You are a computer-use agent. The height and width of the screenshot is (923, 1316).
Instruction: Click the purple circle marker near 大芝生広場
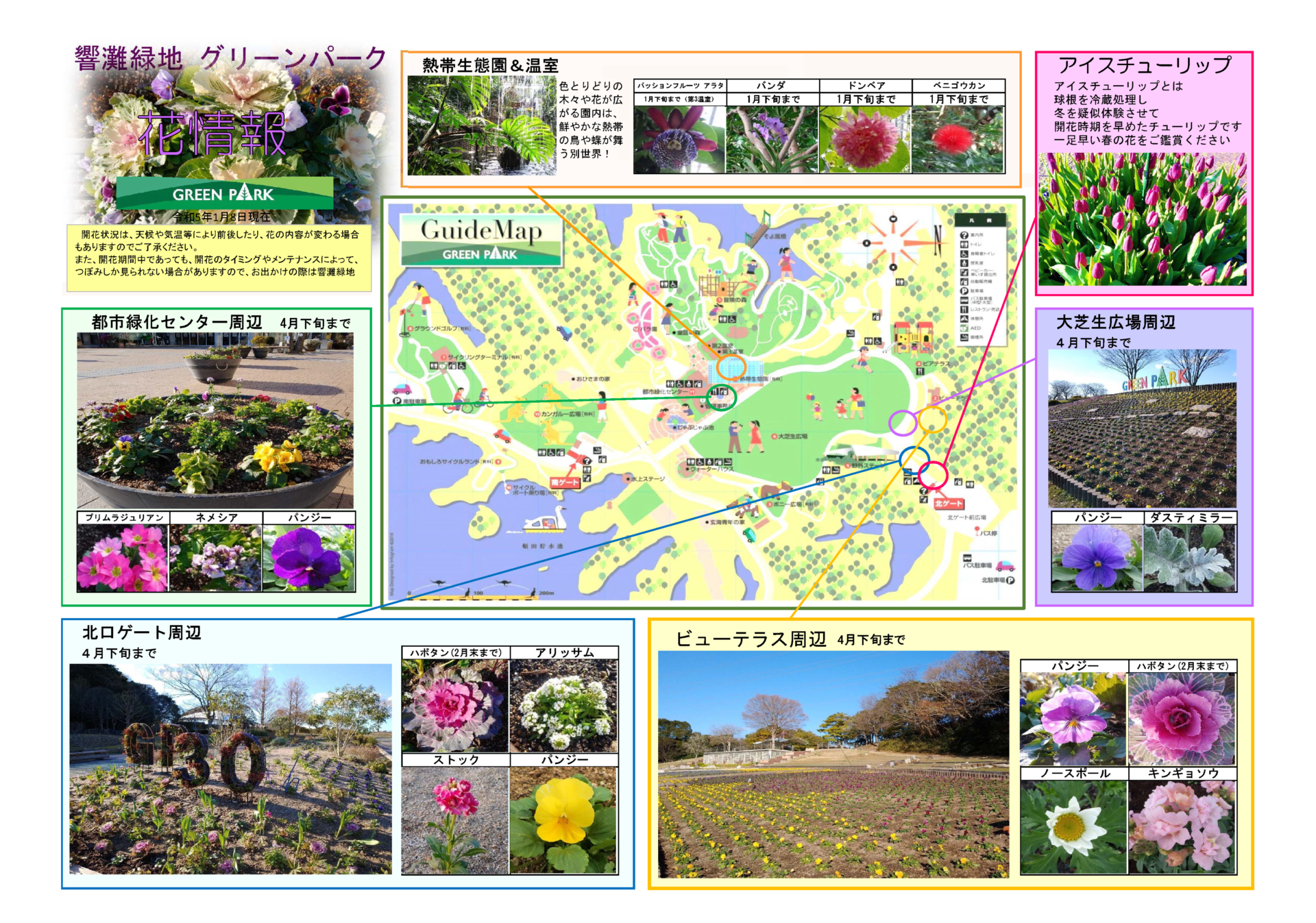tap(903, 422)
